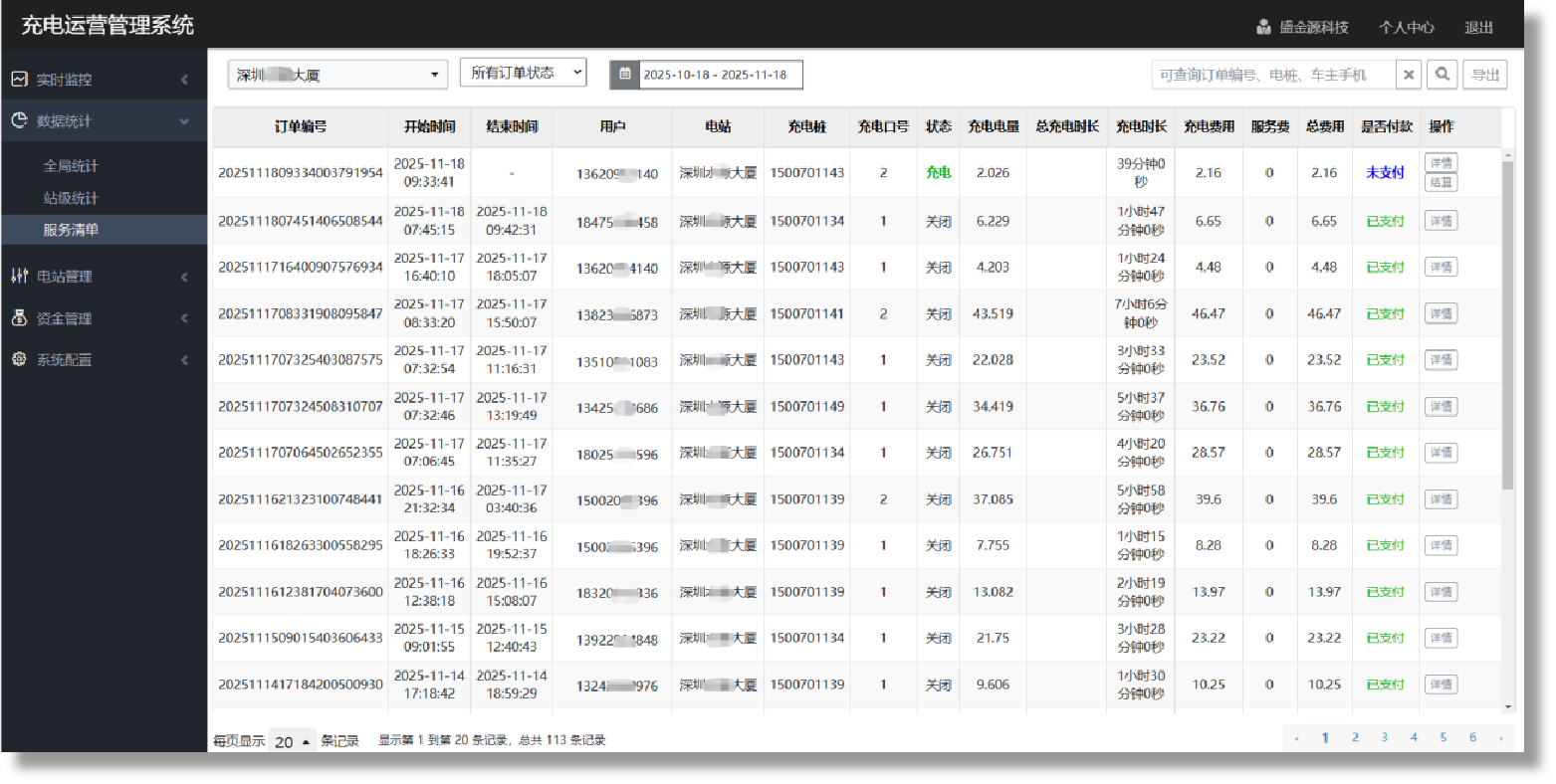The height and width of the screenshot is (784, 1556).
Task: Click the 资金管理 money bag icon
Action: pos(20,318)
